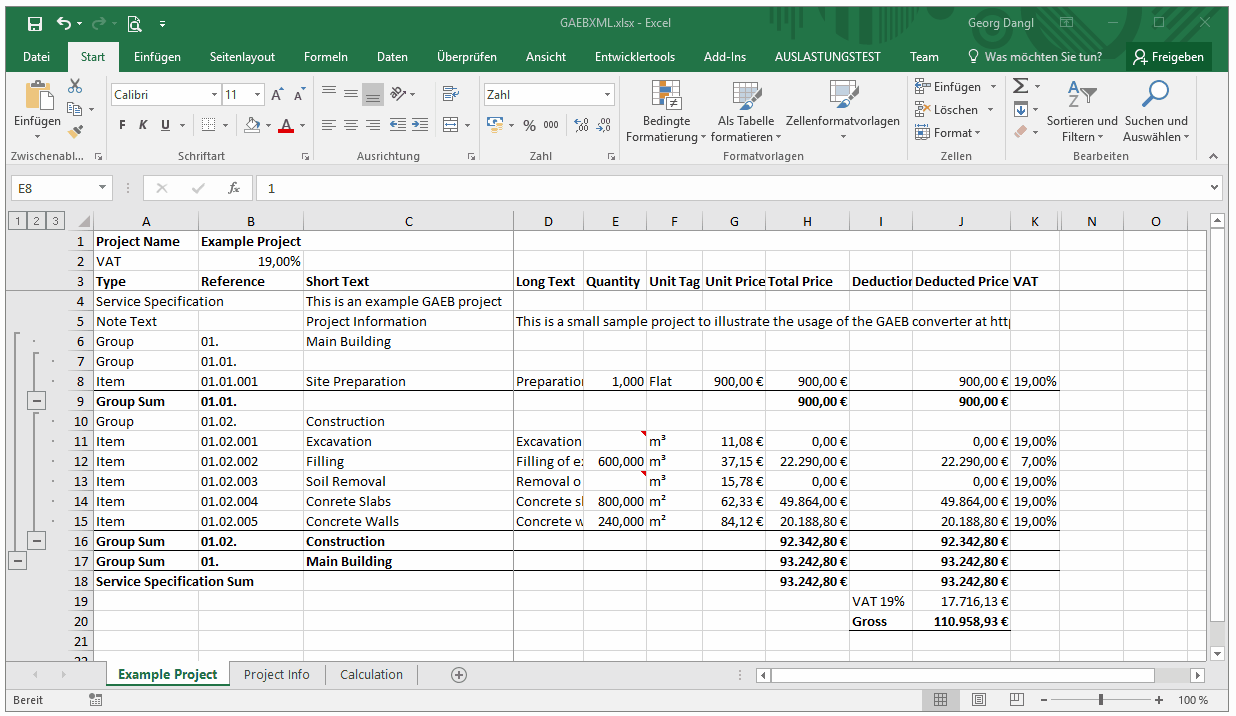The width and height of the screenshot is (1236, 716).
Task: Open Sortieren und Filtern
Action: tap(1082, 111)
